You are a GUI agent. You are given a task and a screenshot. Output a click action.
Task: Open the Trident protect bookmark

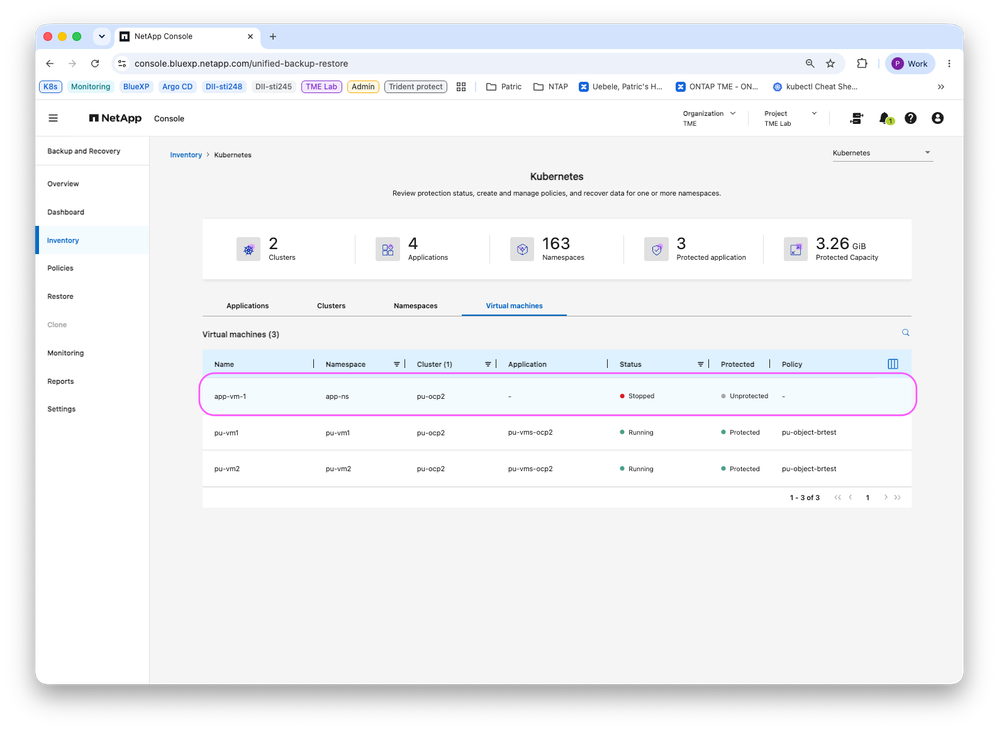[x=415, y=87]
